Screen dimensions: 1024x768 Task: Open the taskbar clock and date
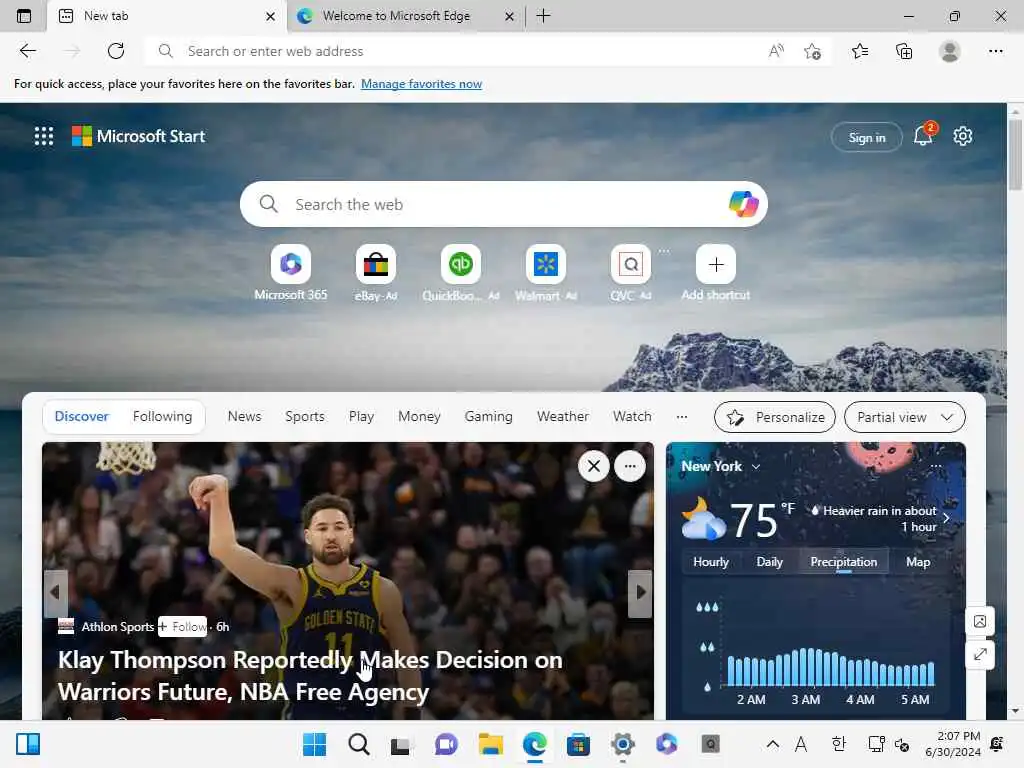[x=953, y=744]
